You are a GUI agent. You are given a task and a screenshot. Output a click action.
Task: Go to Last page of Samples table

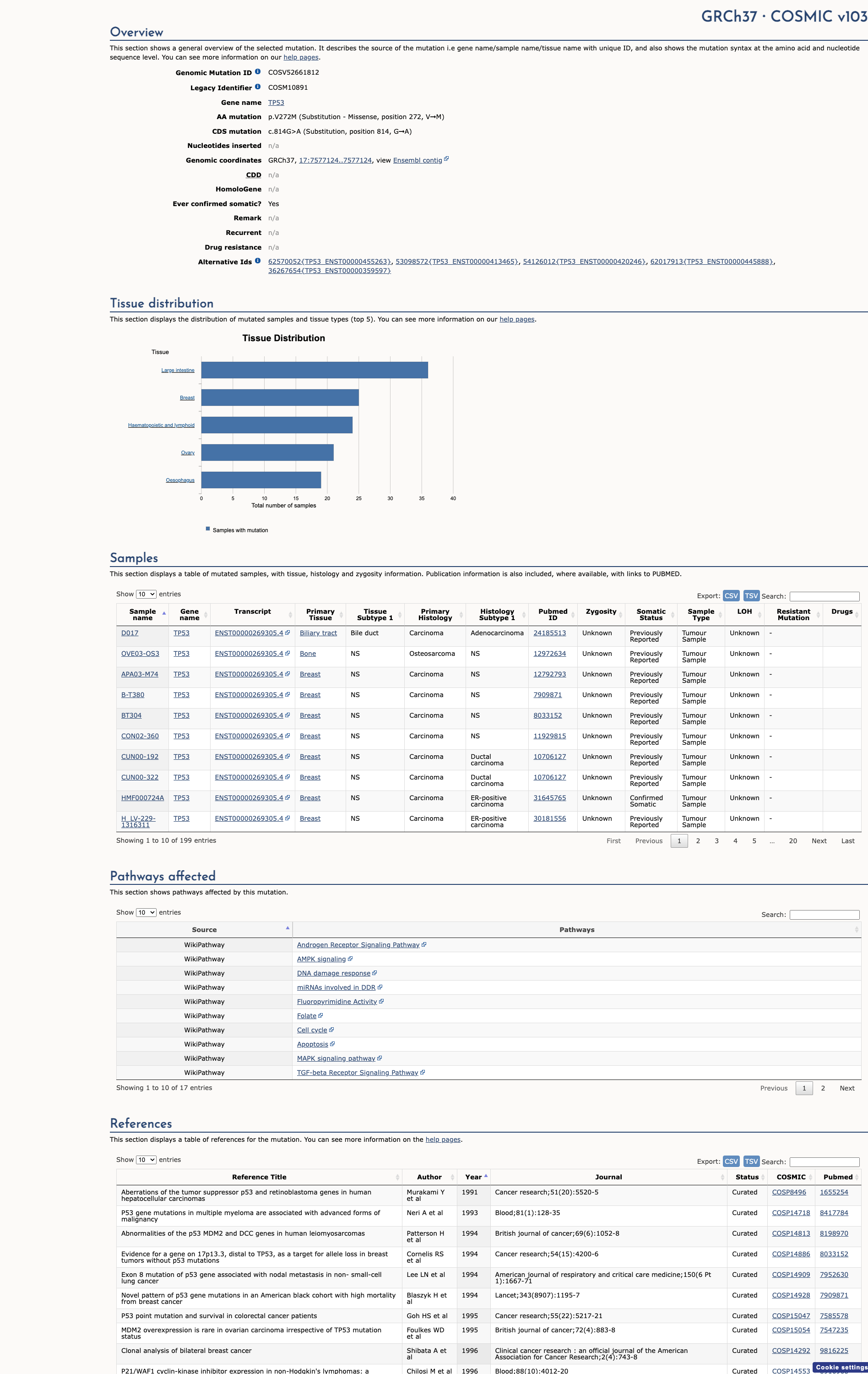point(848,840)
